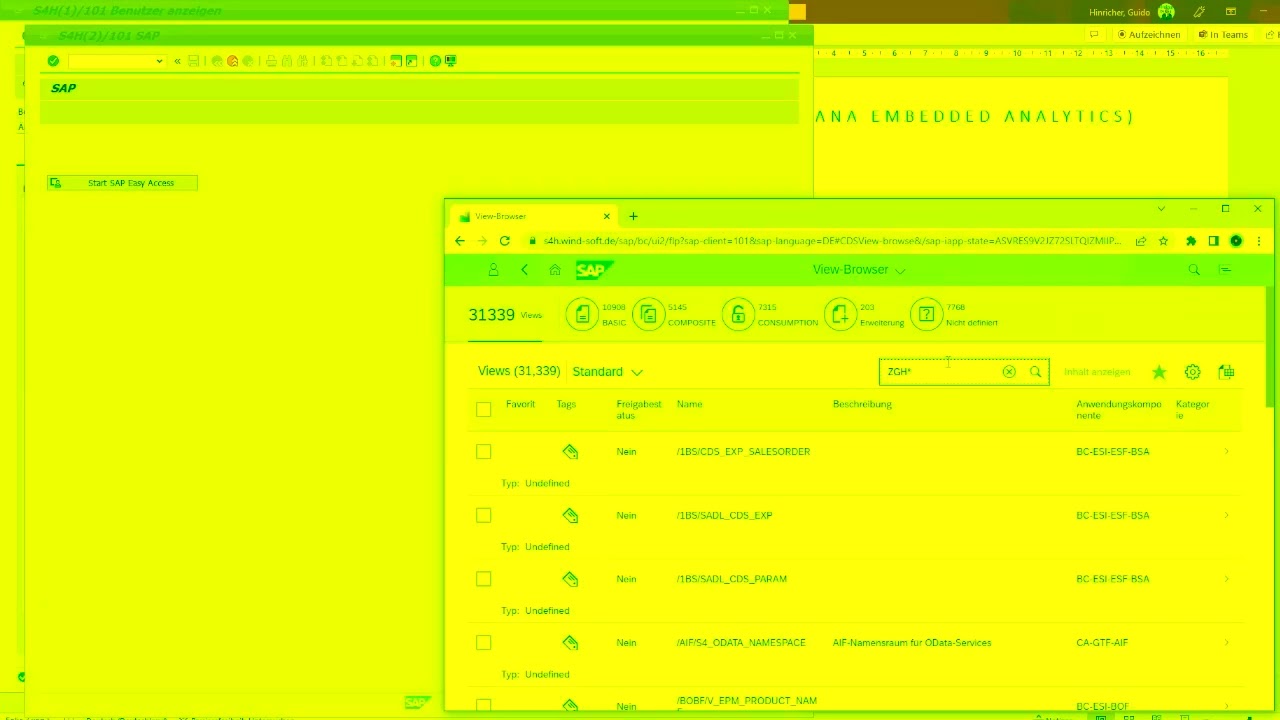Open table settings gear icon

(1192, 372)
